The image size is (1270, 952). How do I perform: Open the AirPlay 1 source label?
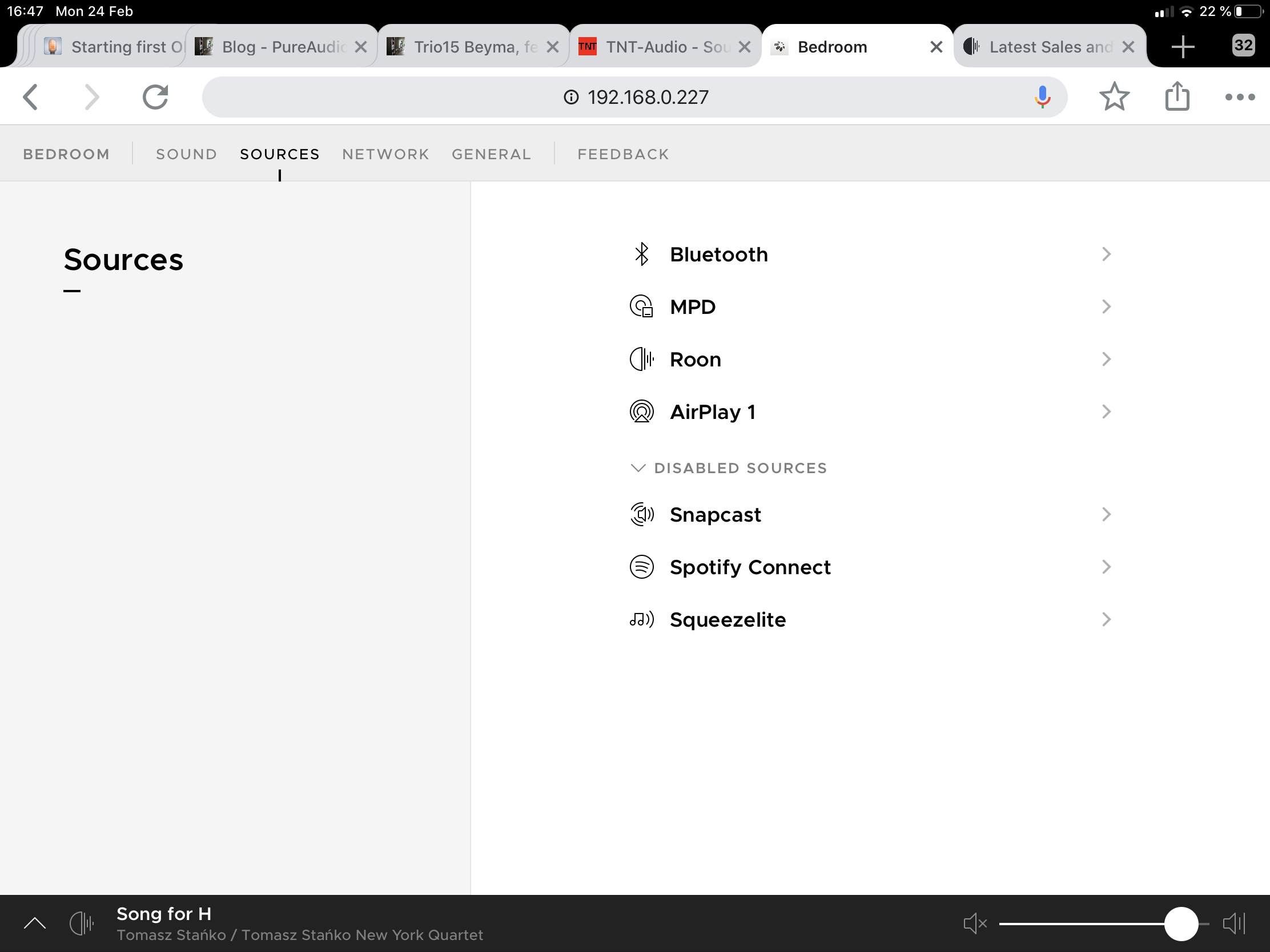point(713,412)
